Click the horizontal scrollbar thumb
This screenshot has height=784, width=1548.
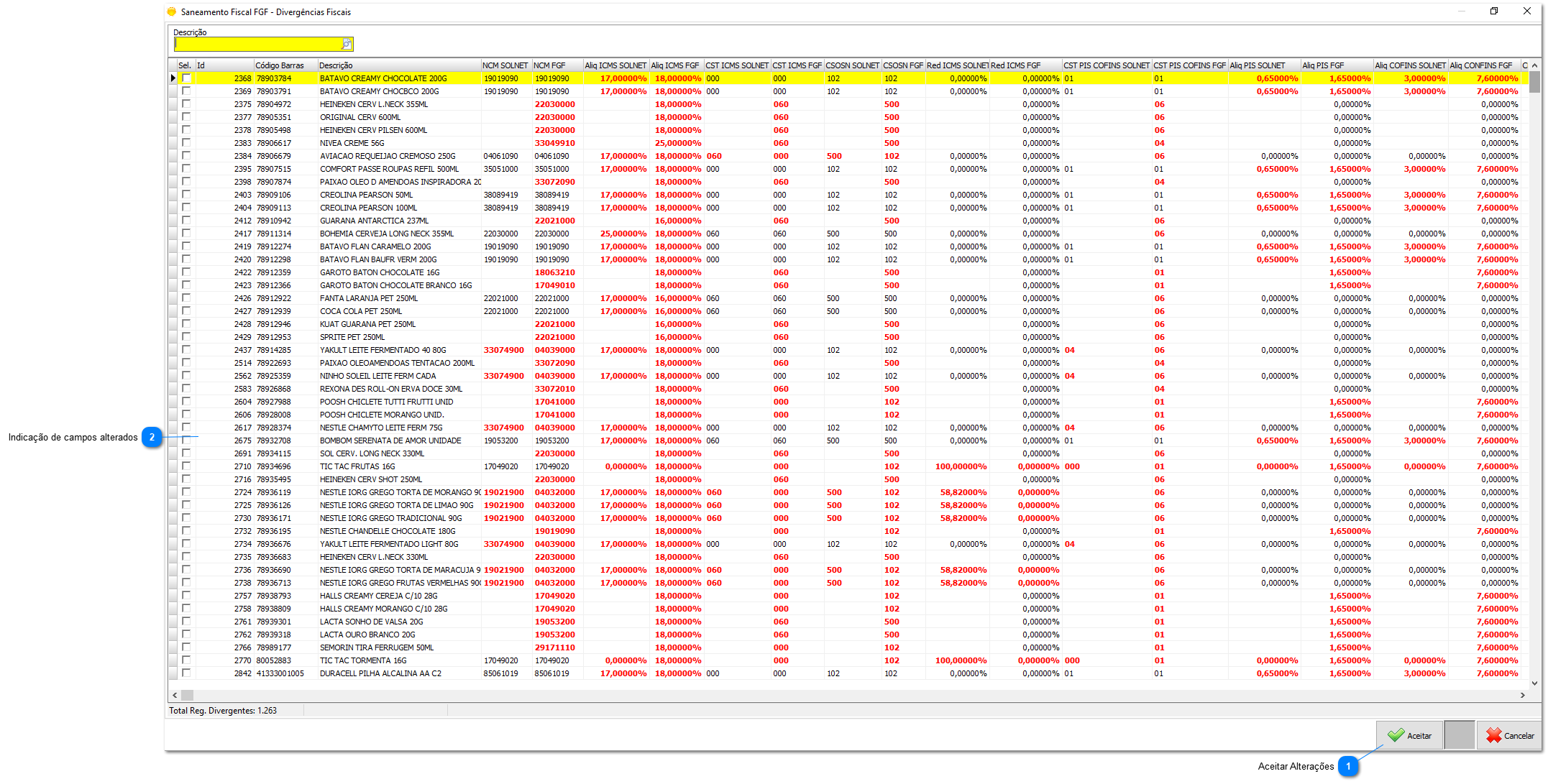(x=187, y=695)
